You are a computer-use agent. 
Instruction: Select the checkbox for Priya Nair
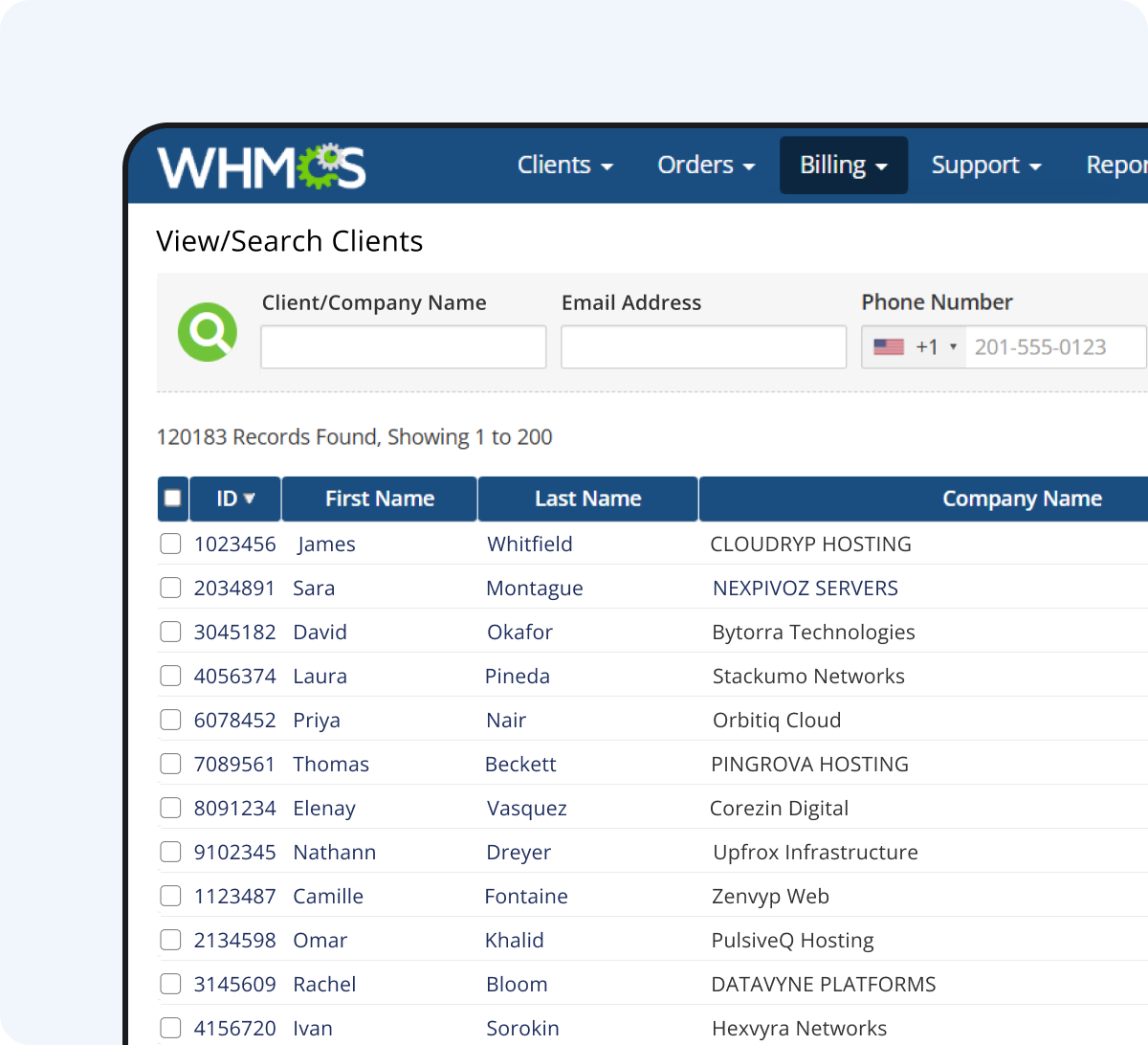[170, 720]
